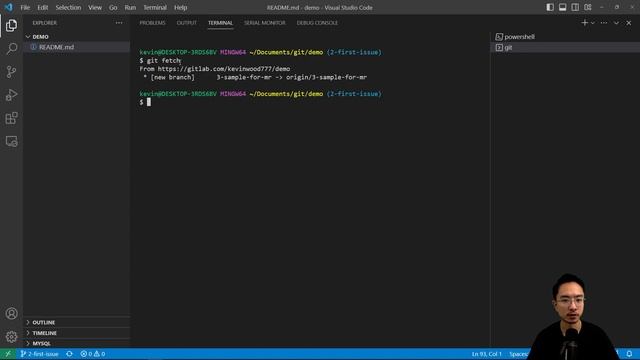The width and height of the screenshot is (640, 360).
Task: Open the View menu
Action: click(95, 7)
